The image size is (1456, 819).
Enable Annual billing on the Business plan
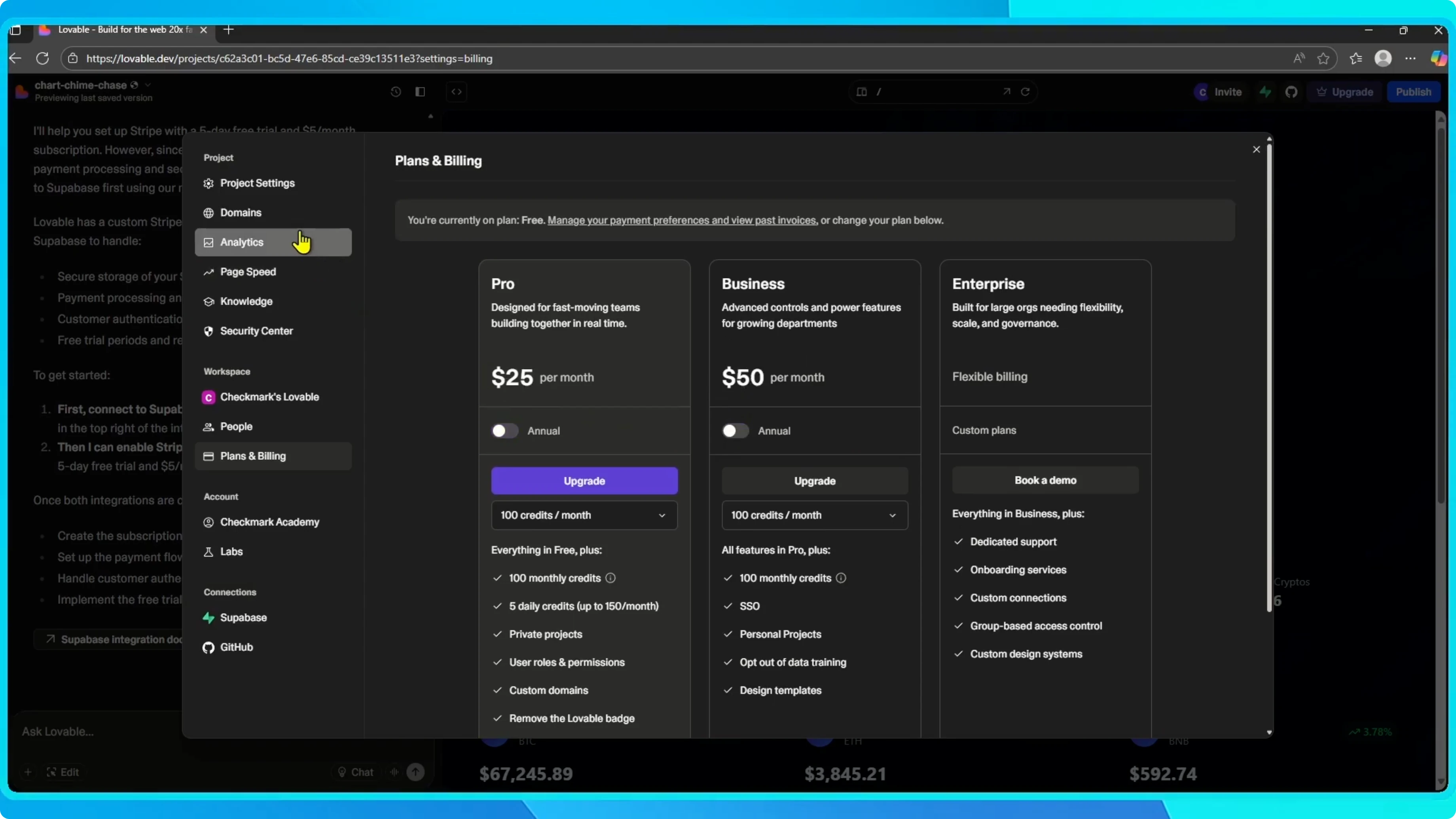click(x=736, y=431)
